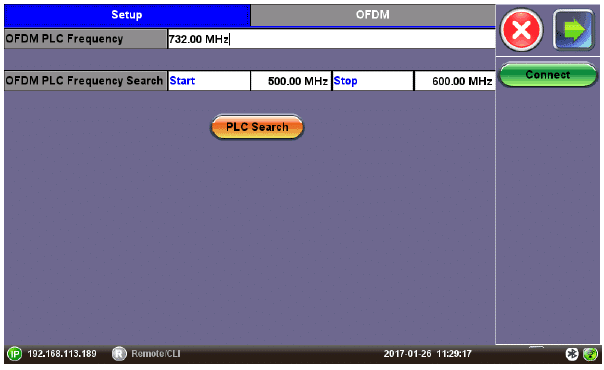Screen dimensions: 604x370
Task: Click the OFDM PLC Frequency Search label
Action: [x=84, y=81]
